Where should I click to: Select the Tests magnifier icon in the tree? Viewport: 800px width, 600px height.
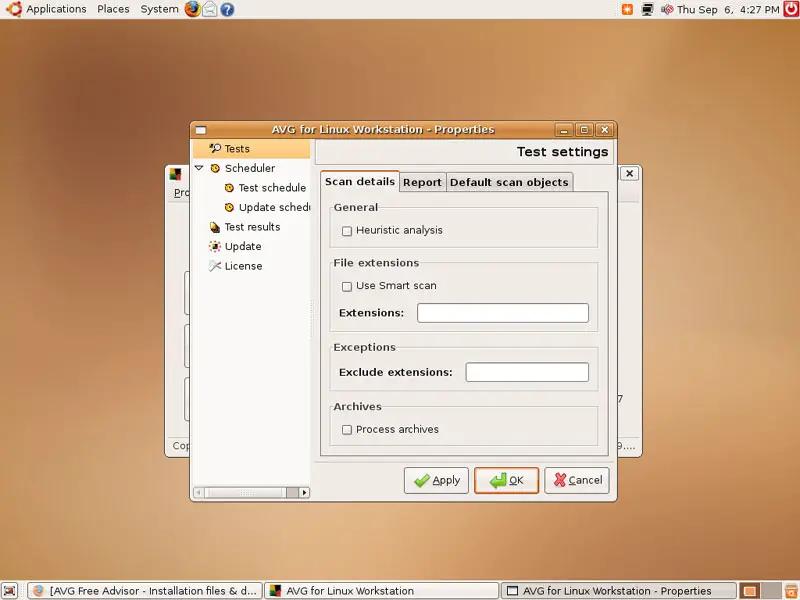215,148
